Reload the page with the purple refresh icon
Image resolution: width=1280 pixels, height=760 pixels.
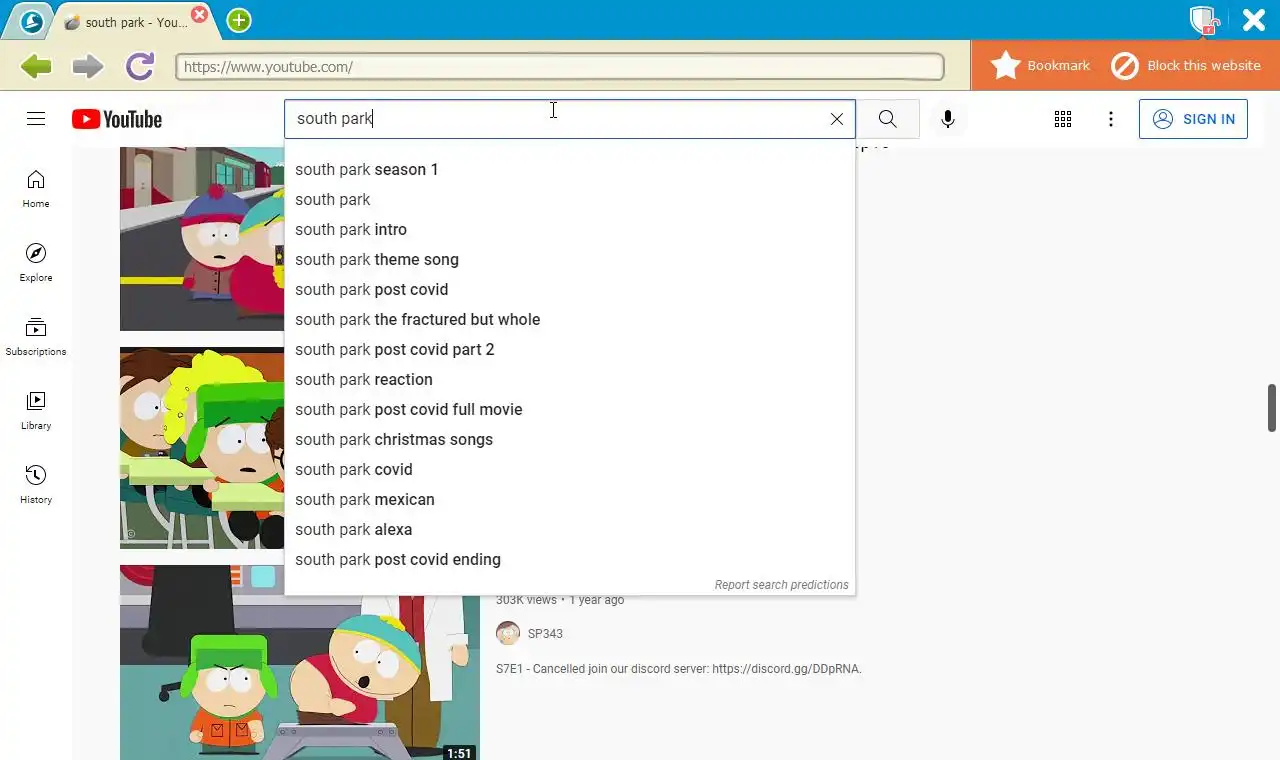[x=140, y=66]
